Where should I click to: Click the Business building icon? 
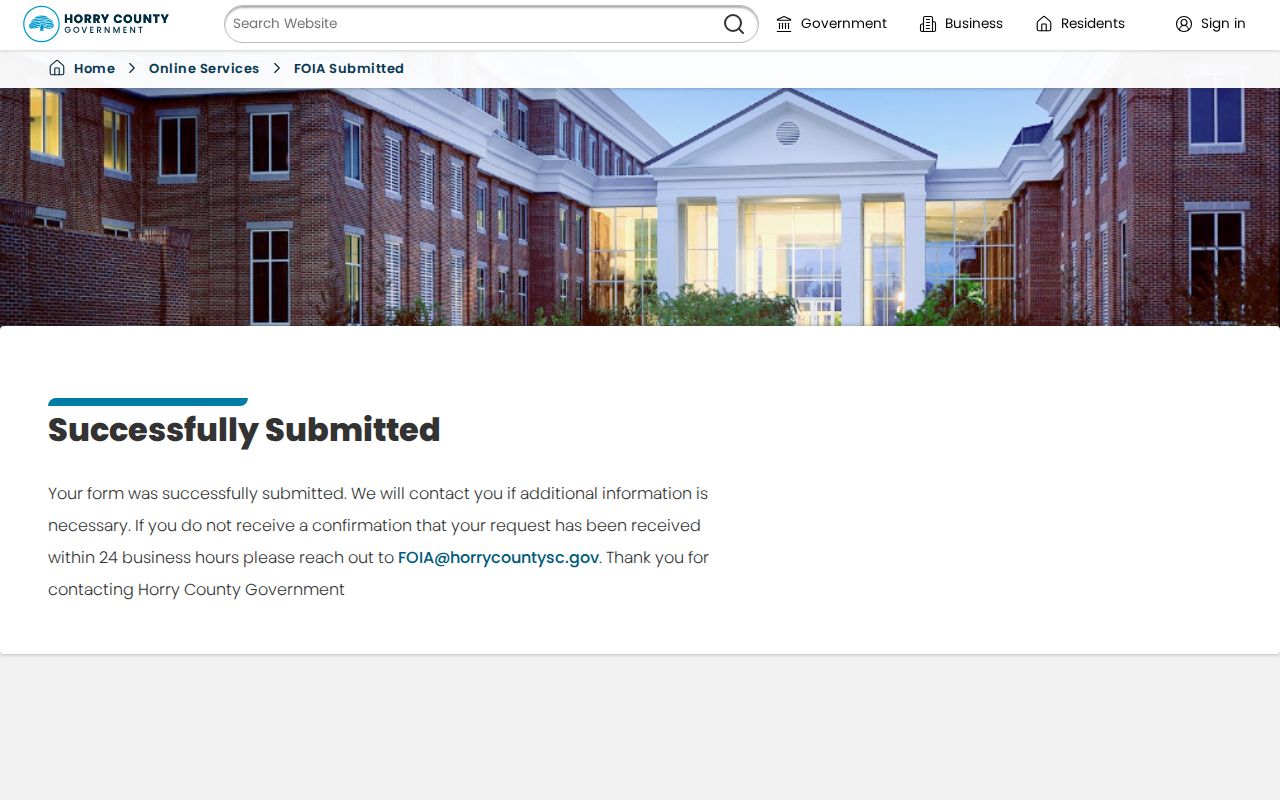click(928, 24)
